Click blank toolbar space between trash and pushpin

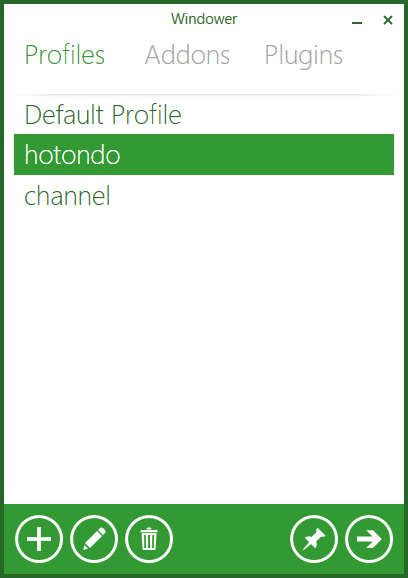coord(231,539)
